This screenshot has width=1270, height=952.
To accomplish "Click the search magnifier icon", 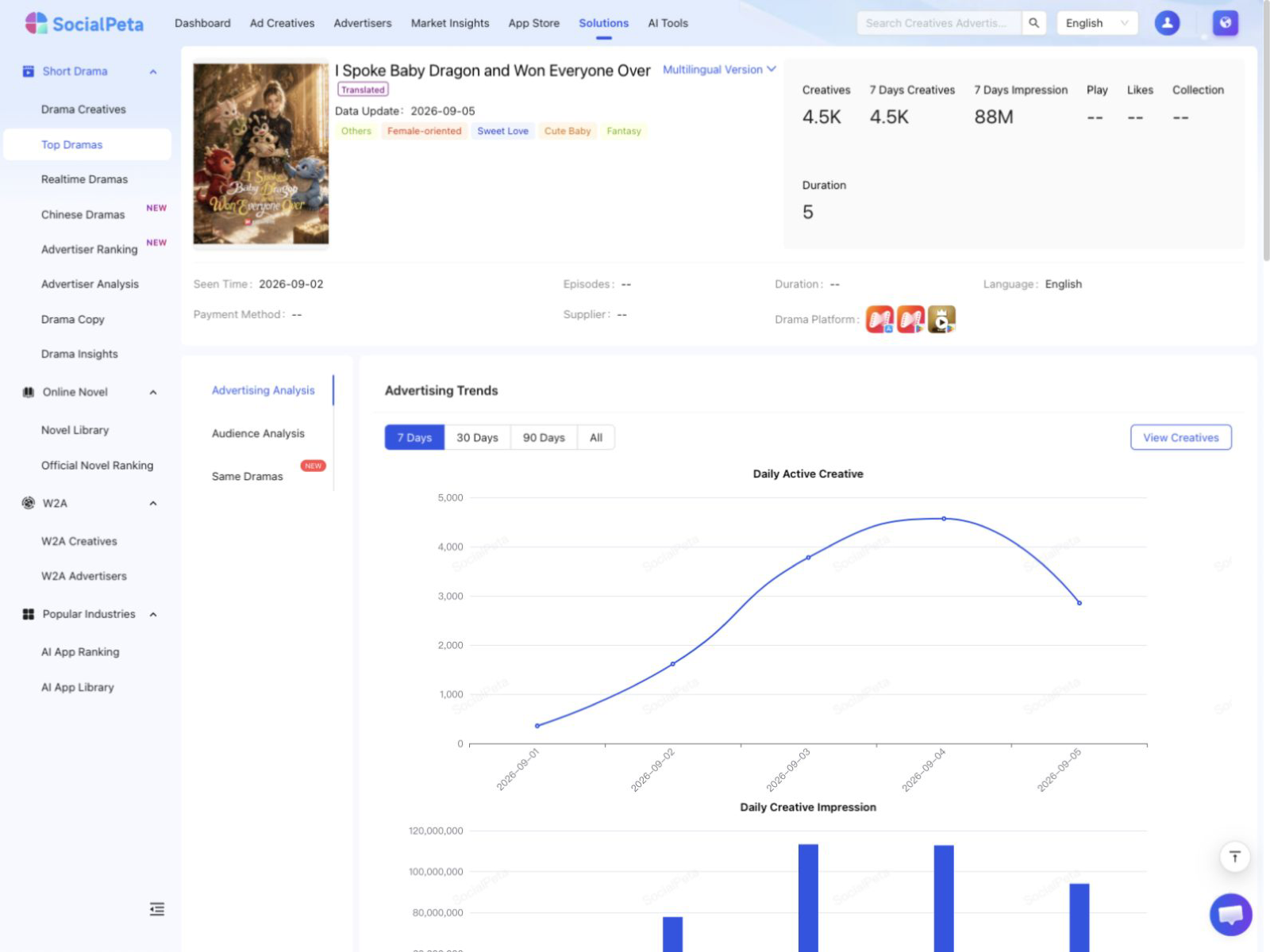I will click(x=1033, y=23).
